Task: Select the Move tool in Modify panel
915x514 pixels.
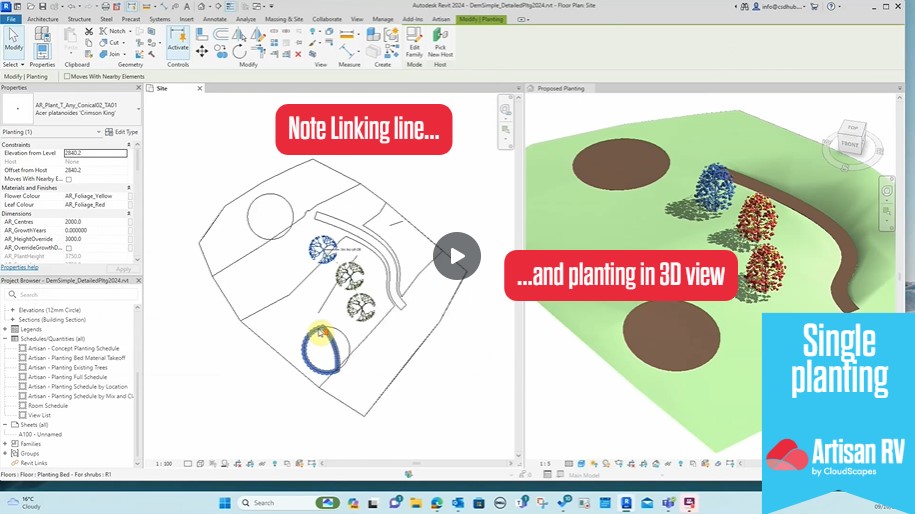Action: coord(202,51)
